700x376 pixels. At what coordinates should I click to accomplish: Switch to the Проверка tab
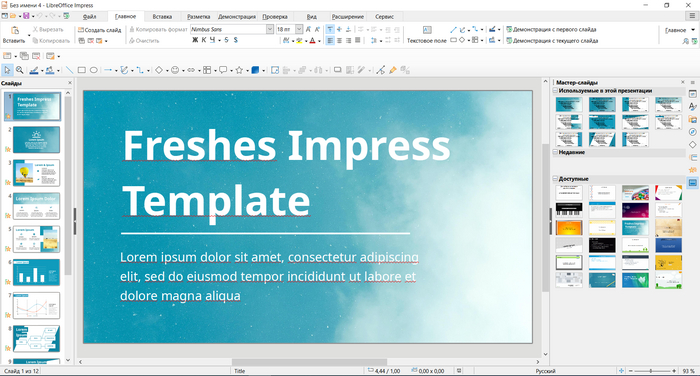tap(275, 17)
